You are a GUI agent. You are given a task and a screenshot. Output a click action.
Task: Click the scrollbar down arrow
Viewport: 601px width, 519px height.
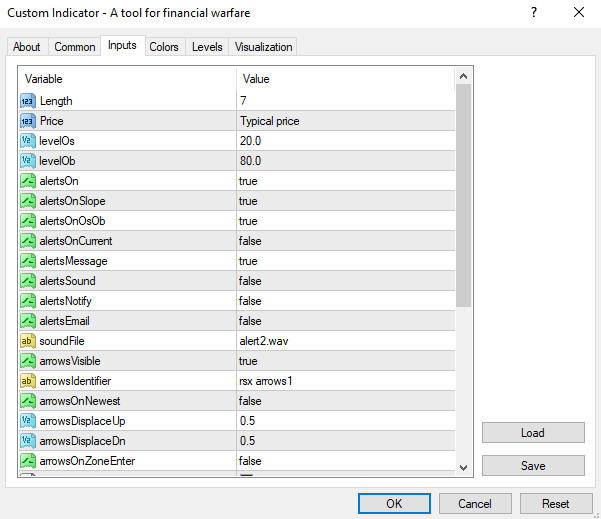pos(463,468)
